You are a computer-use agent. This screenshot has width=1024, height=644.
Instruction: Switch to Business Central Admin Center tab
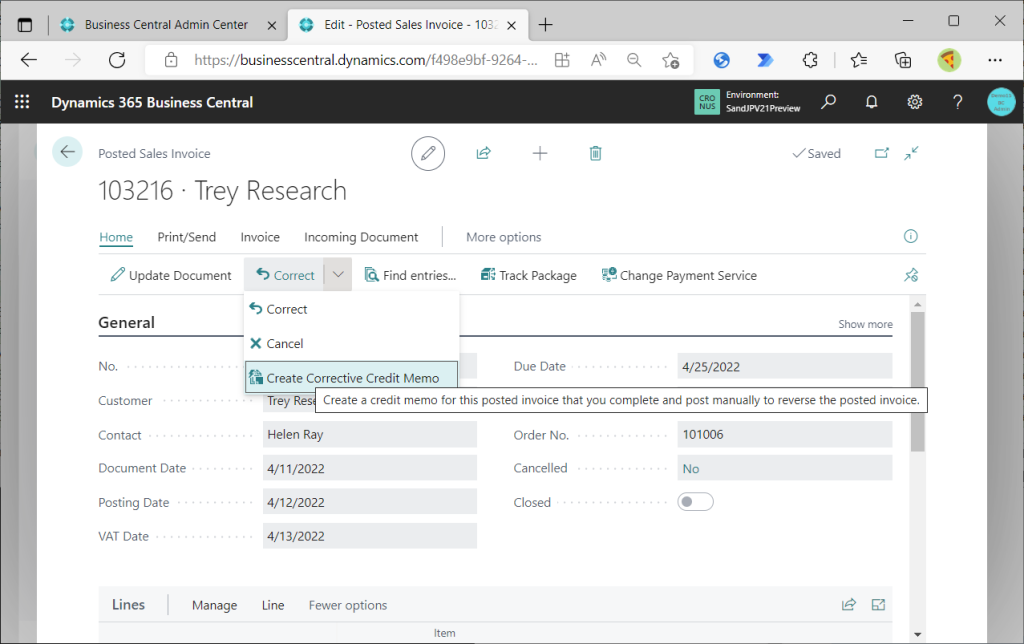(x=166, y=25)
